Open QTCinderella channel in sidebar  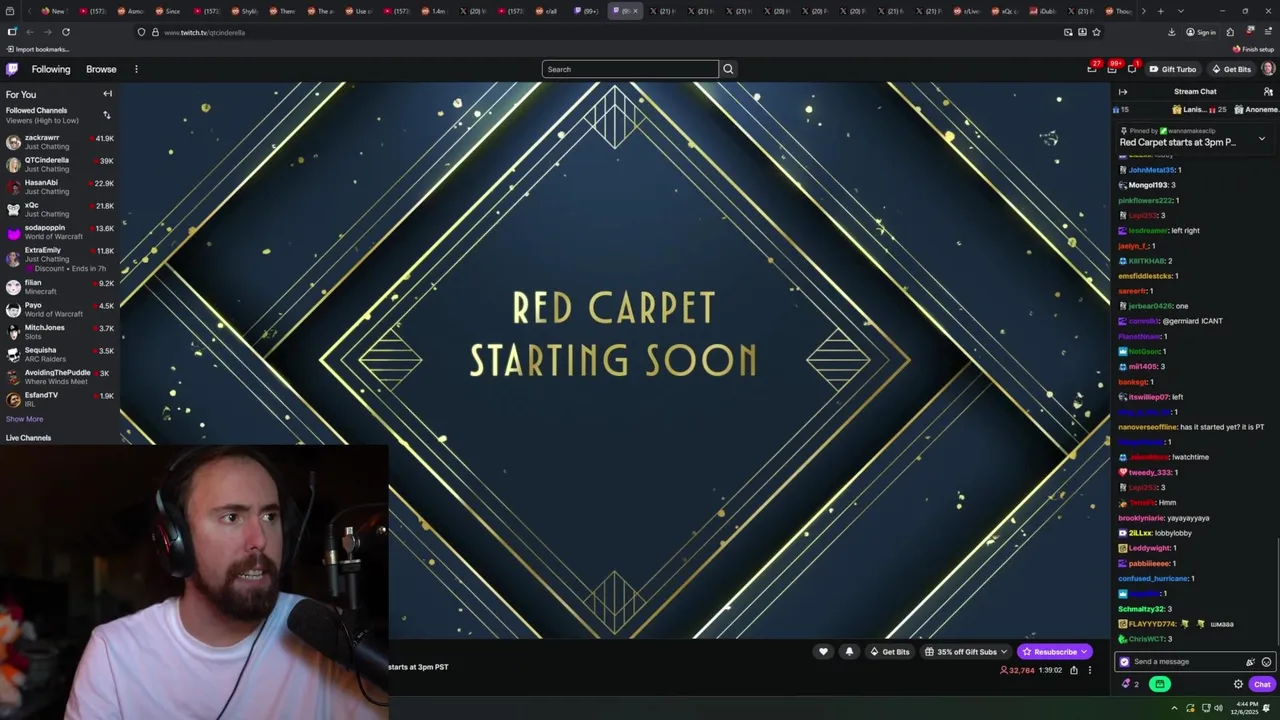pos(59,164)
